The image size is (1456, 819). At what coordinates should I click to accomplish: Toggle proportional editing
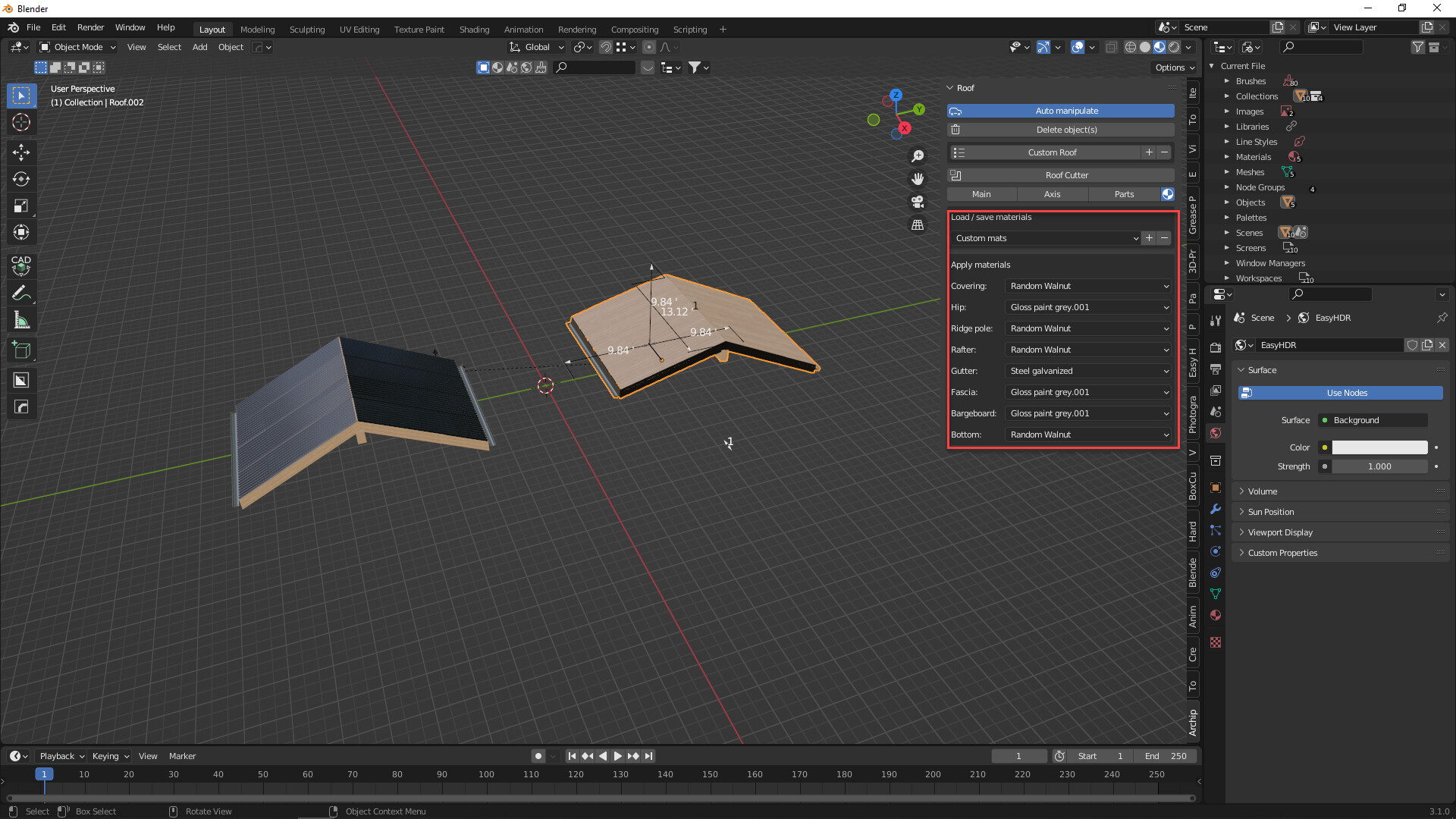(x=648, y=47)
